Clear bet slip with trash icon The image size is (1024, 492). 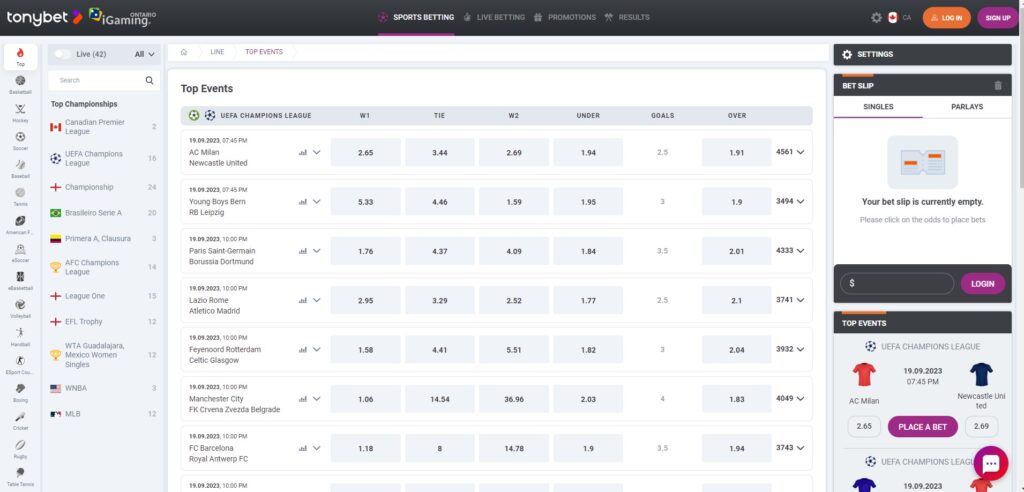click(997, 86)
